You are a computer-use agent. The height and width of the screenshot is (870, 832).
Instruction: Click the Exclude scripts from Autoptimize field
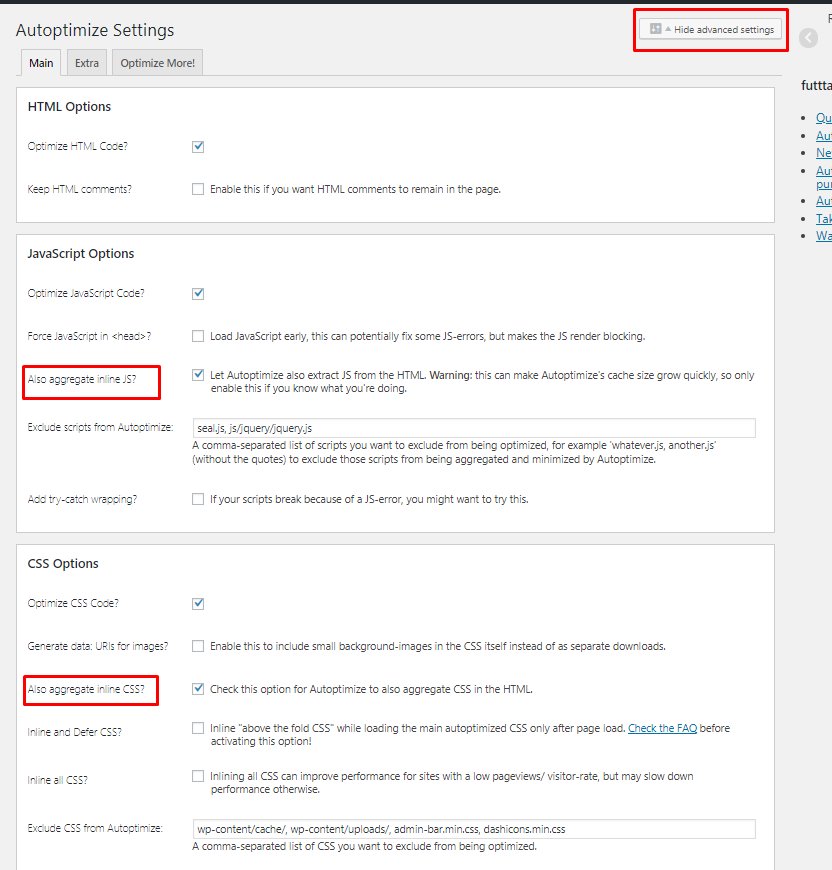474,428
